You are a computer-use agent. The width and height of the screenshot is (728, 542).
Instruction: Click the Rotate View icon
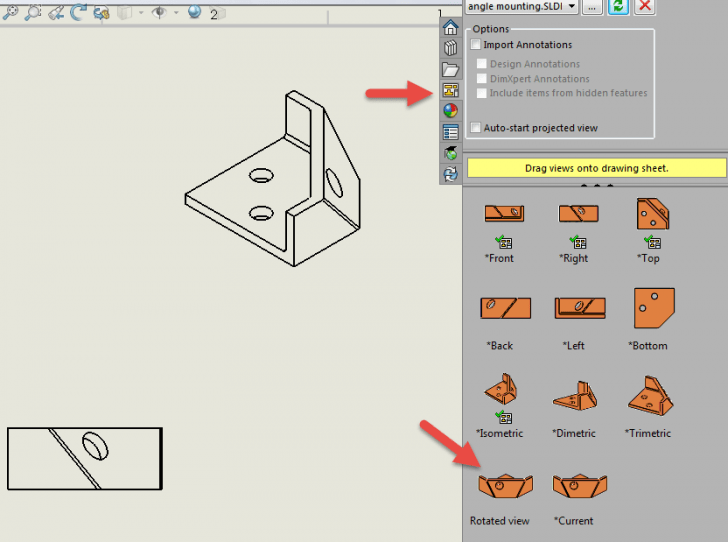[x=78, y=13]
